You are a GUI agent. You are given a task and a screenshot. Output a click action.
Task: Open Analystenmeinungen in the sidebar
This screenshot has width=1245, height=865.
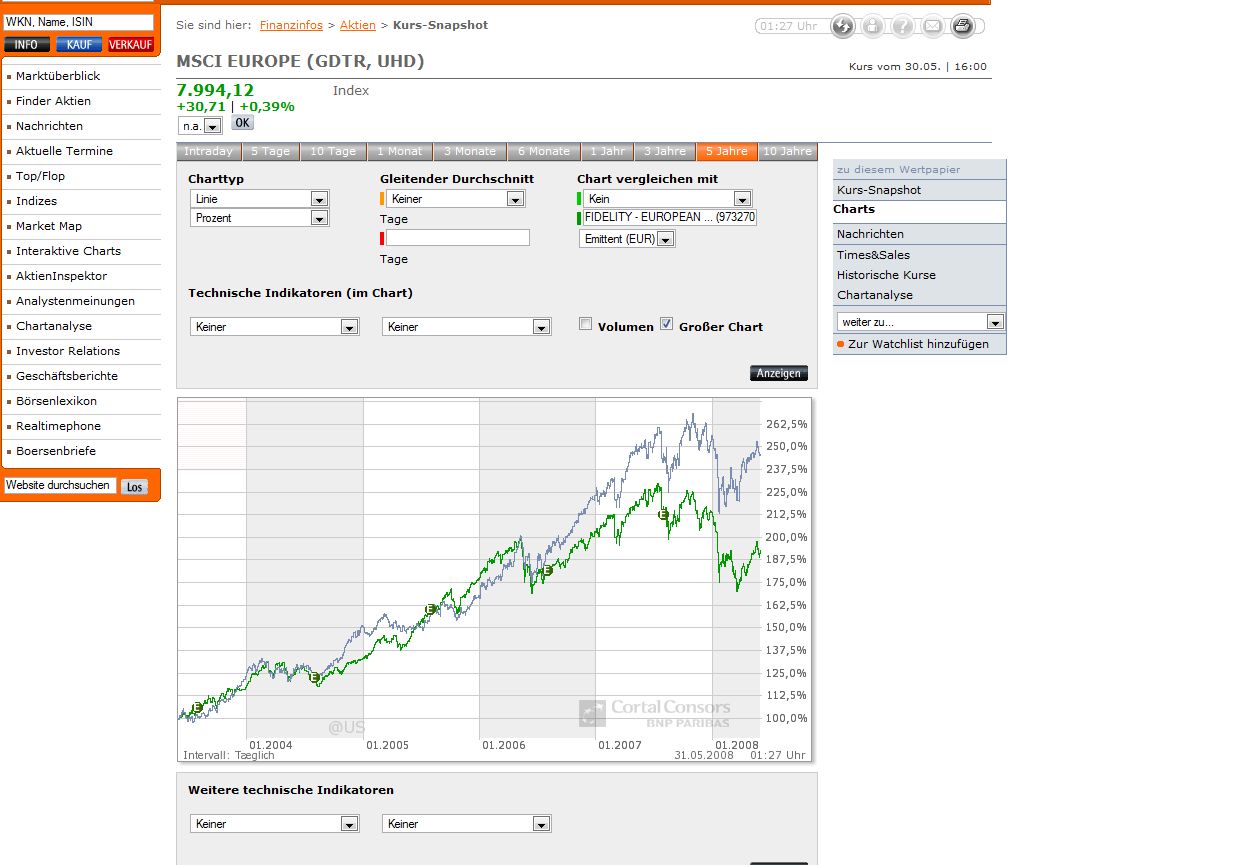tap(75, 301)
